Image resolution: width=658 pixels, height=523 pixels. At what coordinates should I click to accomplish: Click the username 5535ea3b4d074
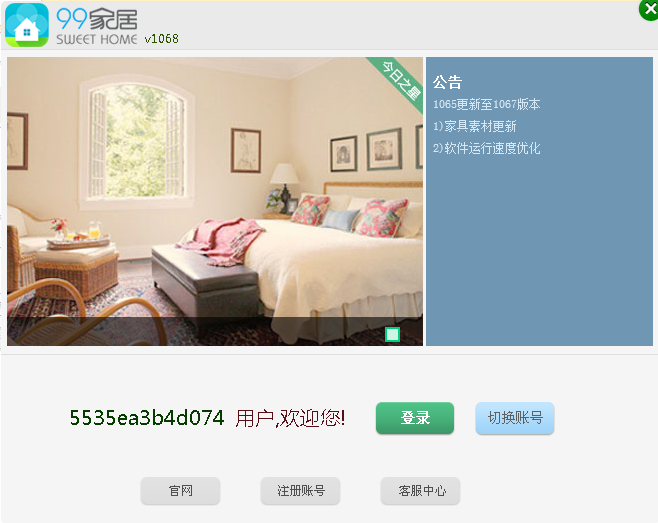(147, 418)
